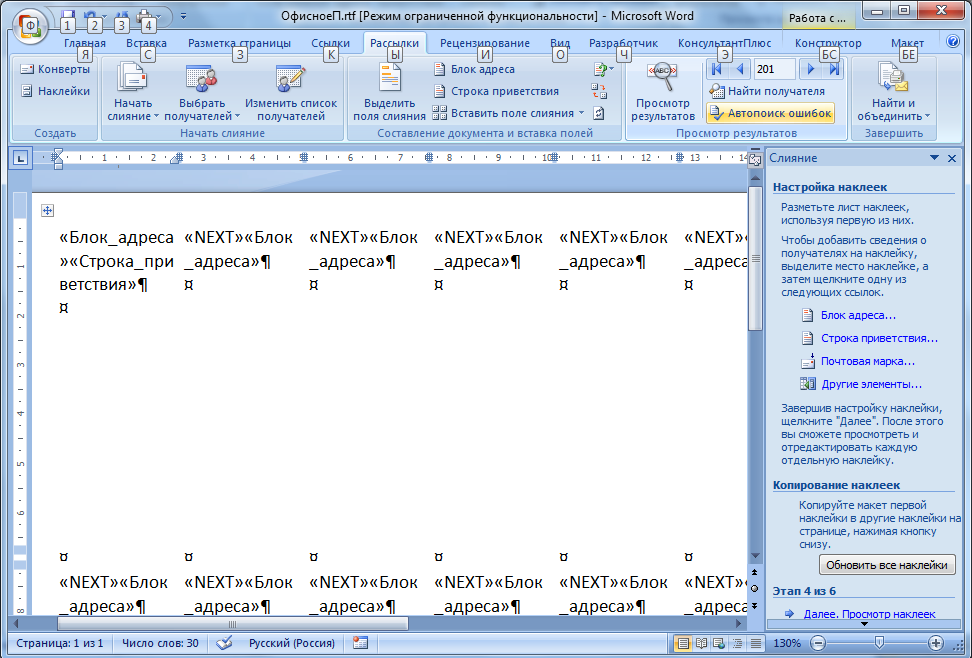Toggle the ruler button above scrollbar
This screenshot has width=972, height=658.
tap(755, 159)
